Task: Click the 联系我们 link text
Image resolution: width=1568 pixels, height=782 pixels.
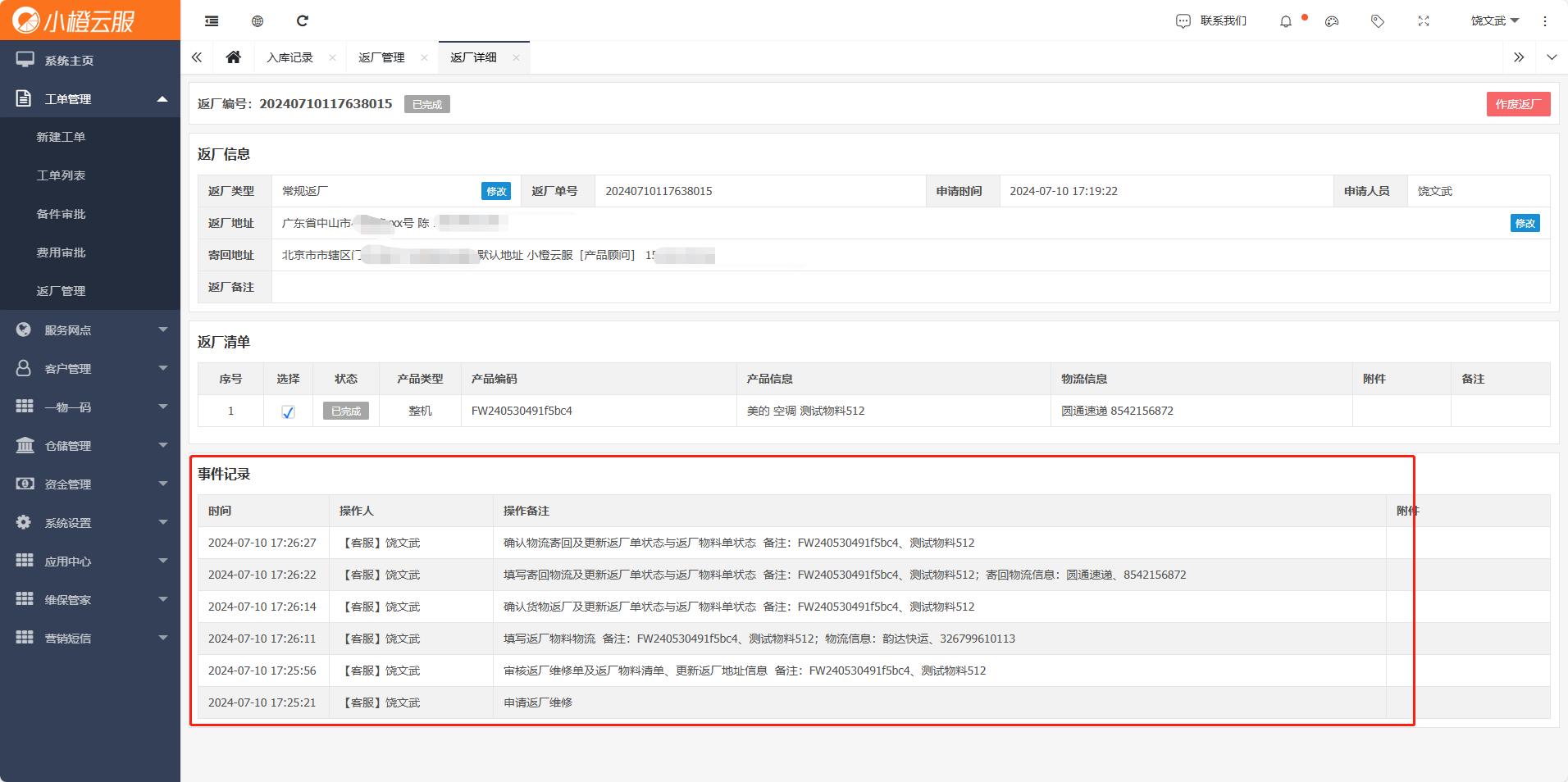Action: [1223, 21]
